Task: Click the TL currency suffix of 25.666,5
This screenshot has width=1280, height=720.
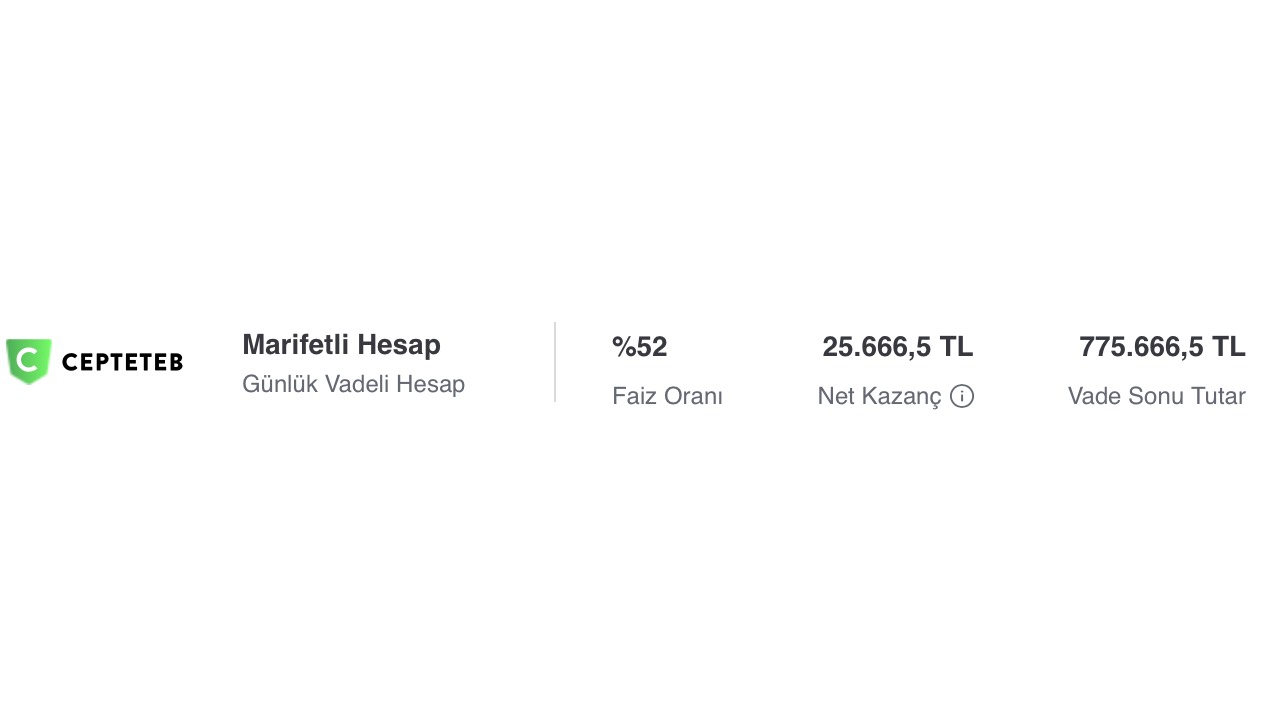Action: tap(956, 347)
